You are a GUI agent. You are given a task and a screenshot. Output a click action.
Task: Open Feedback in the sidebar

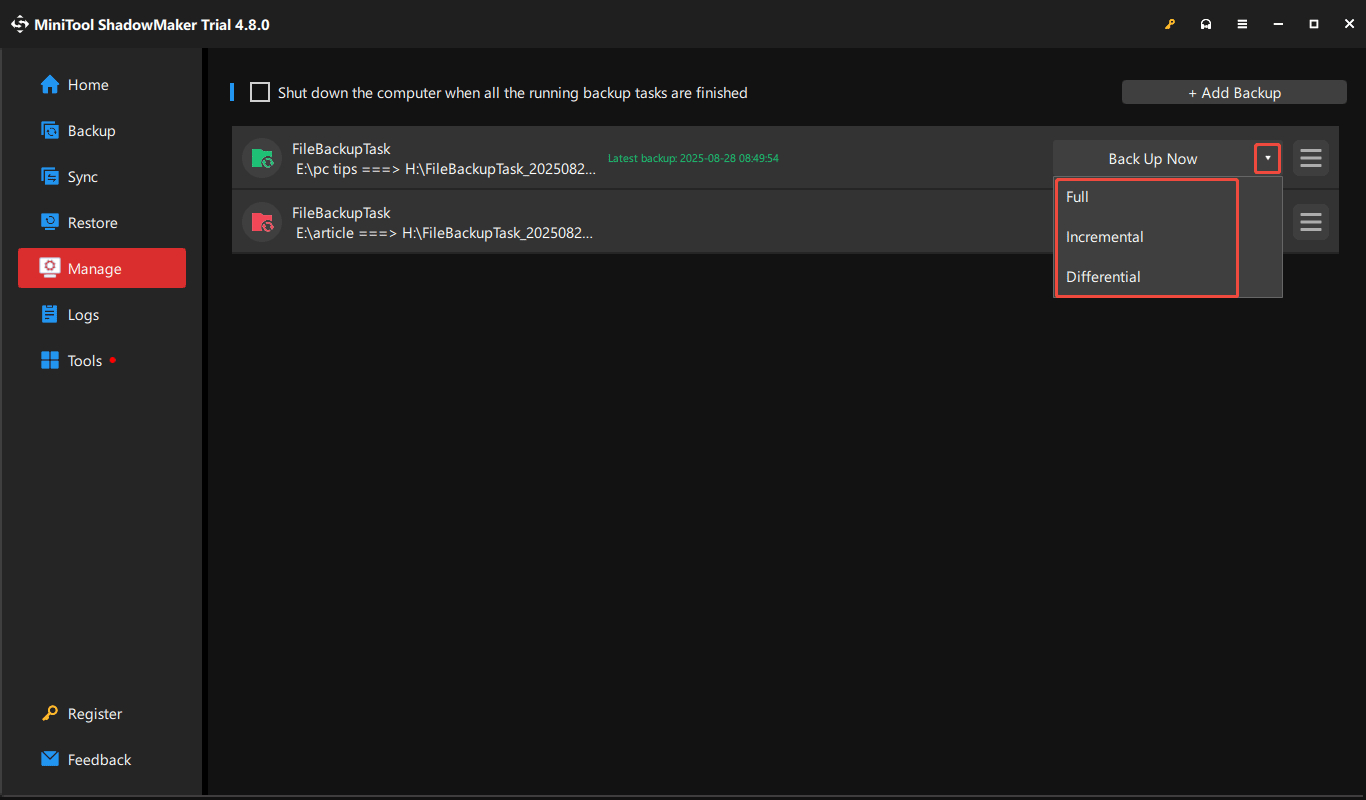(102, 760)
